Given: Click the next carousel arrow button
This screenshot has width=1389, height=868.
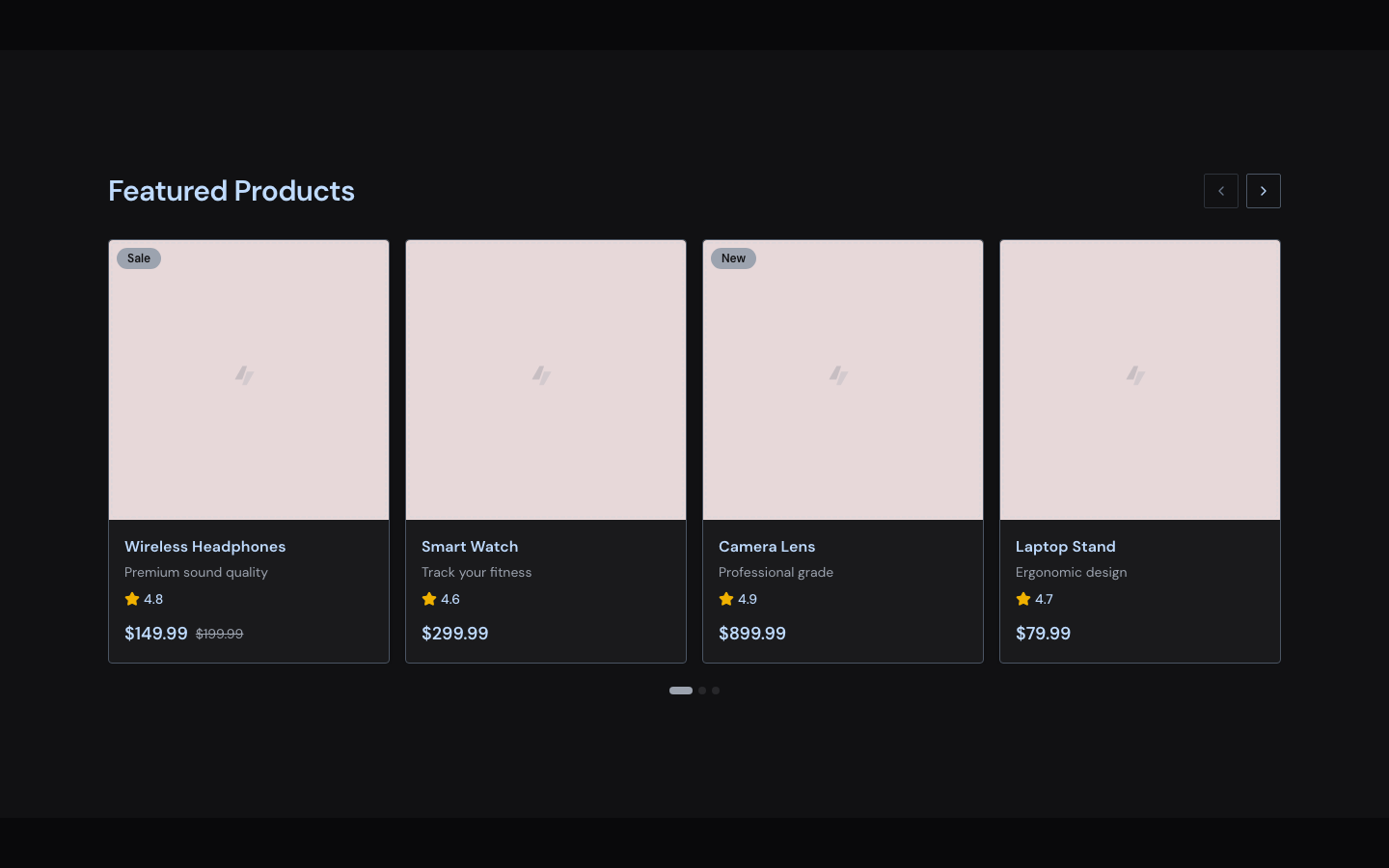Looking at the screenshot, I should coord(1263,191).
